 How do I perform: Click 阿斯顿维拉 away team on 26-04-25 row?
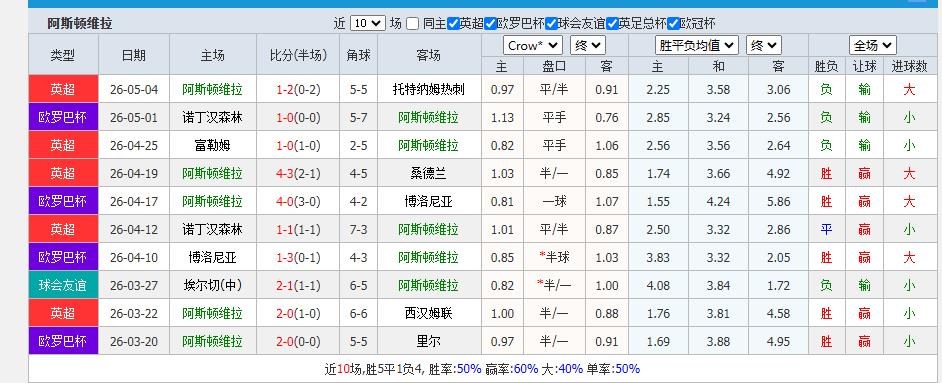[428, 145]
